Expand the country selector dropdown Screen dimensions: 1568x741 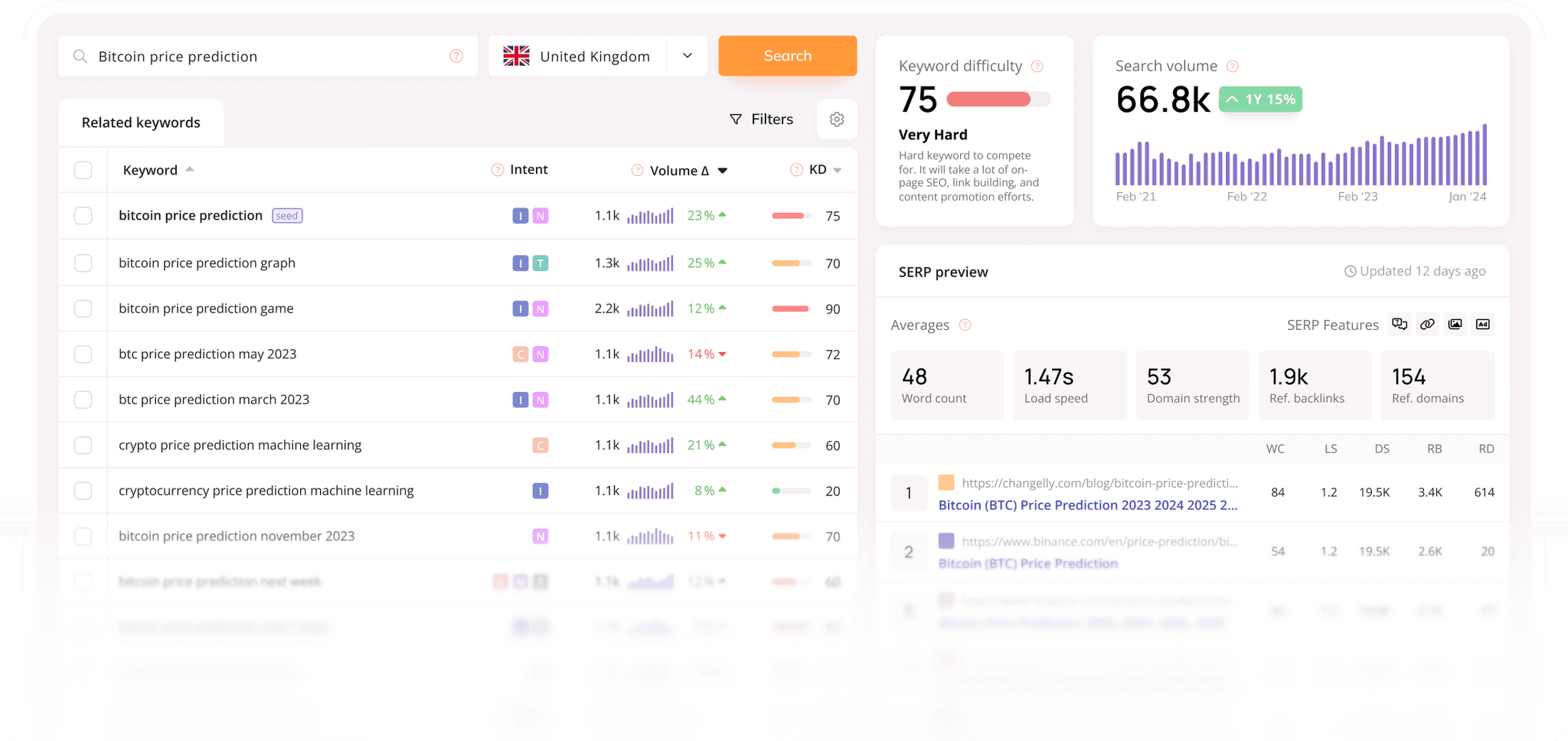pos(687,56)
